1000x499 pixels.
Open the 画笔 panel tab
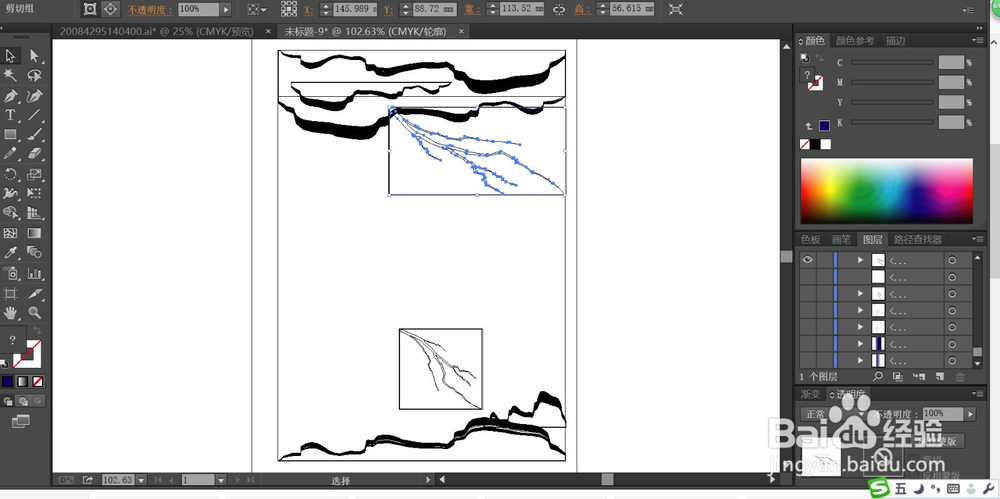(x=841, y=239)
